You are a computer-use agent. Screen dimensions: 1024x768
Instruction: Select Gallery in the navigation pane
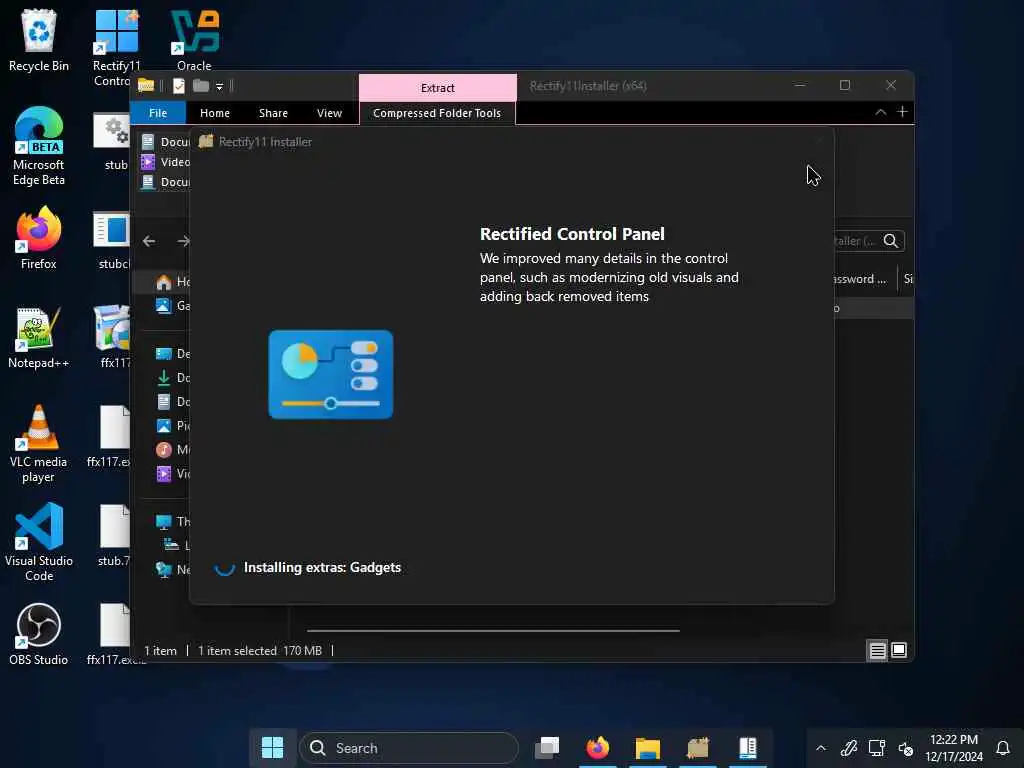click(x=172, y=306)
